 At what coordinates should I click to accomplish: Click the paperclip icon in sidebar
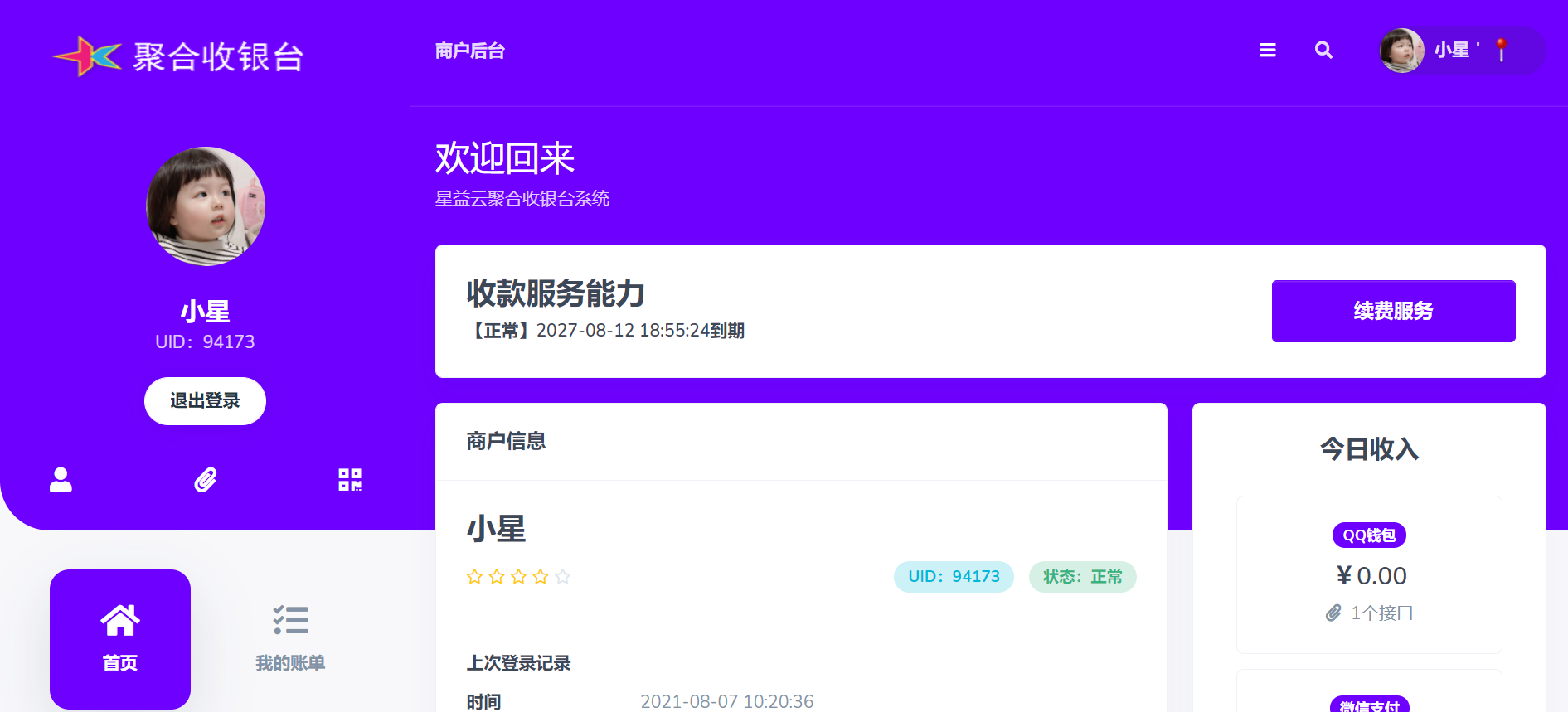click(x=206, y=480)
